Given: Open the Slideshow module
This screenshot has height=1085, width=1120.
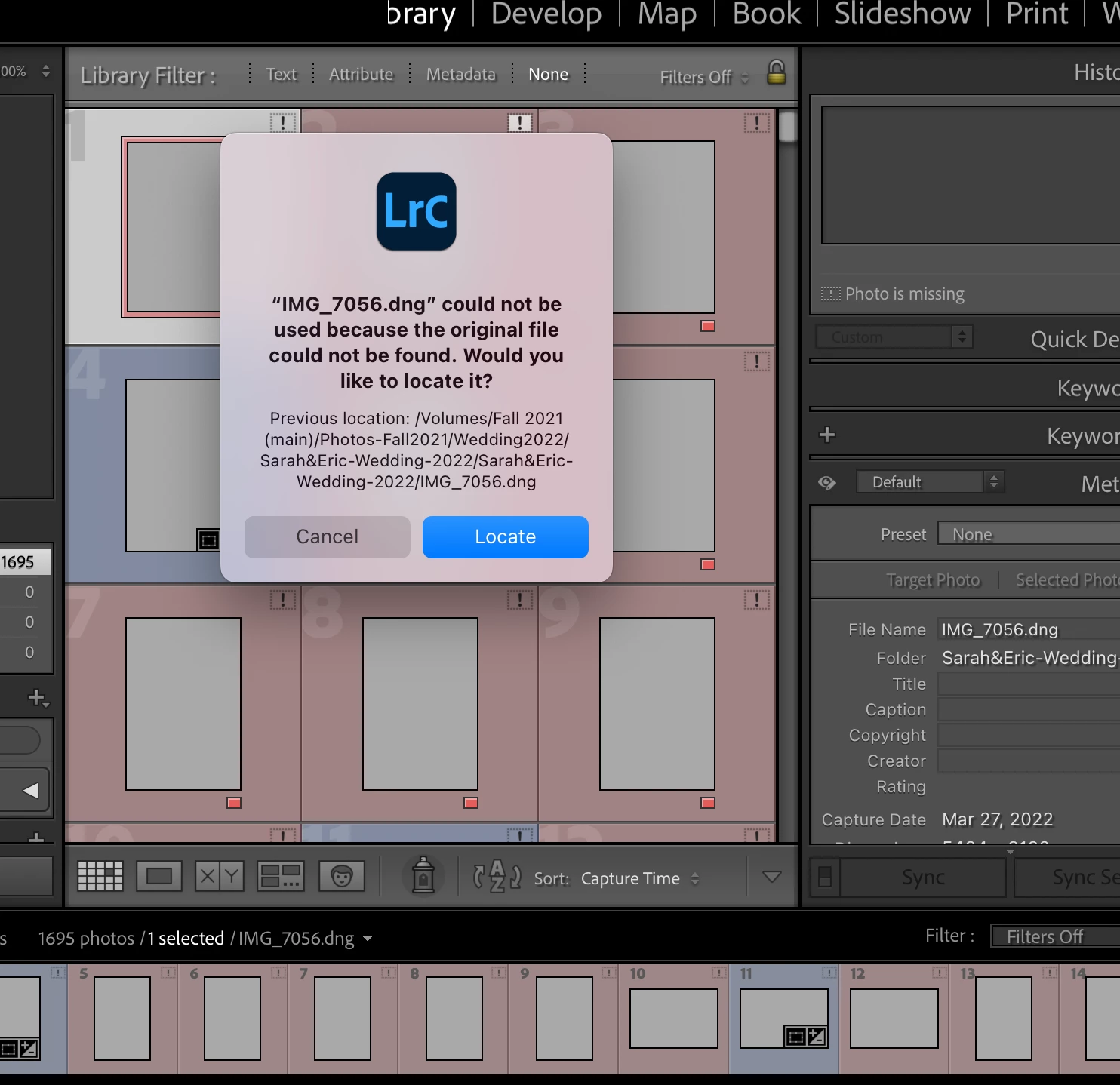Looking at the screenshot, I should point(903,14).
